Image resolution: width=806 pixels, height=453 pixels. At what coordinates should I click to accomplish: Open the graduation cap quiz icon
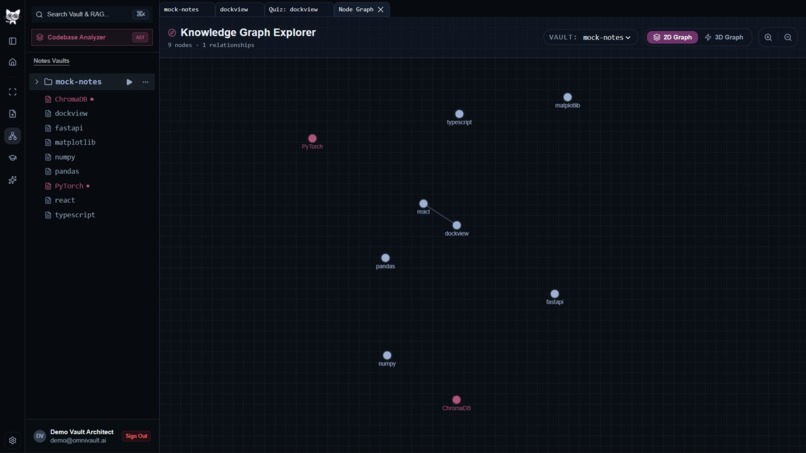[12, 158]
